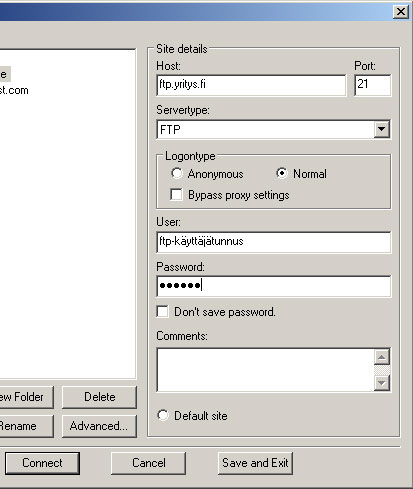Click the Comments scrollbar down arrow
The width and height of the screenshot is (413, 489).
click(x=382, y=383)
